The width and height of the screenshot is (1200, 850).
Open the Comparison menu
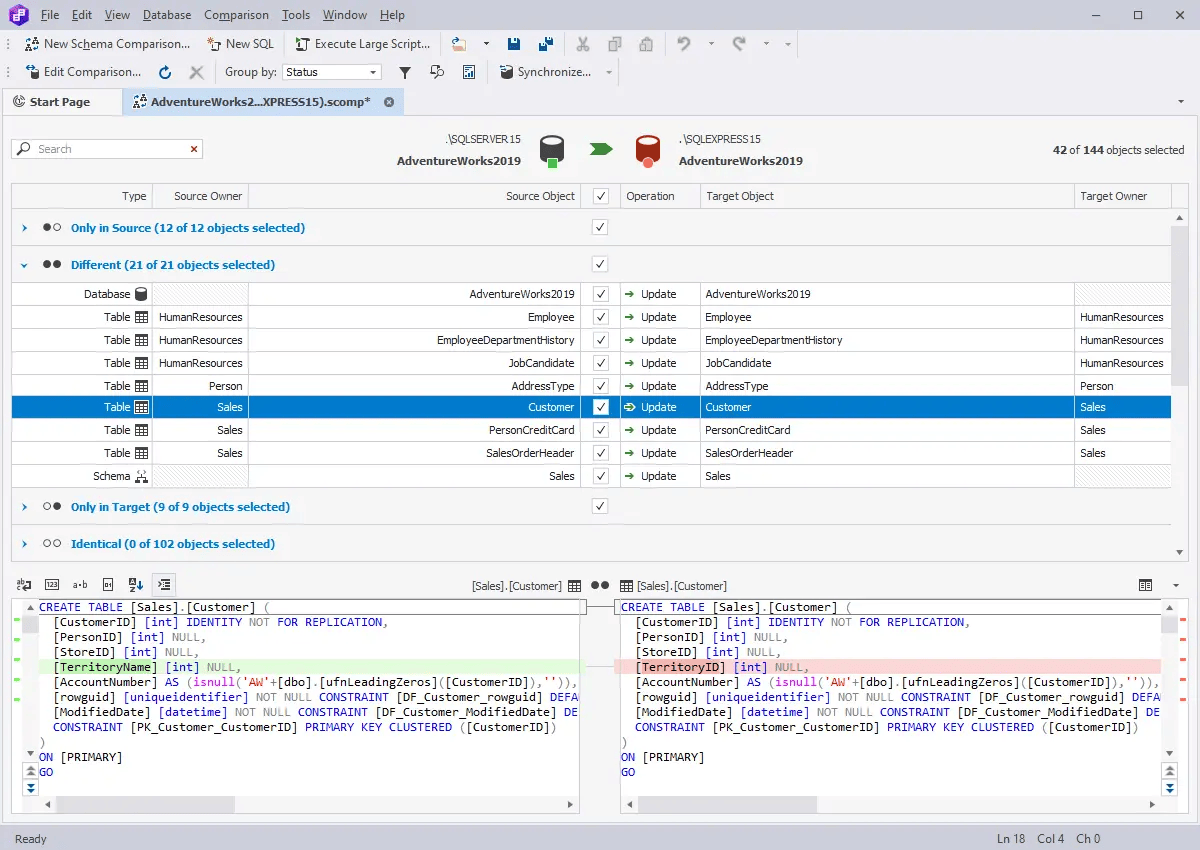click(x=236, y=14)
